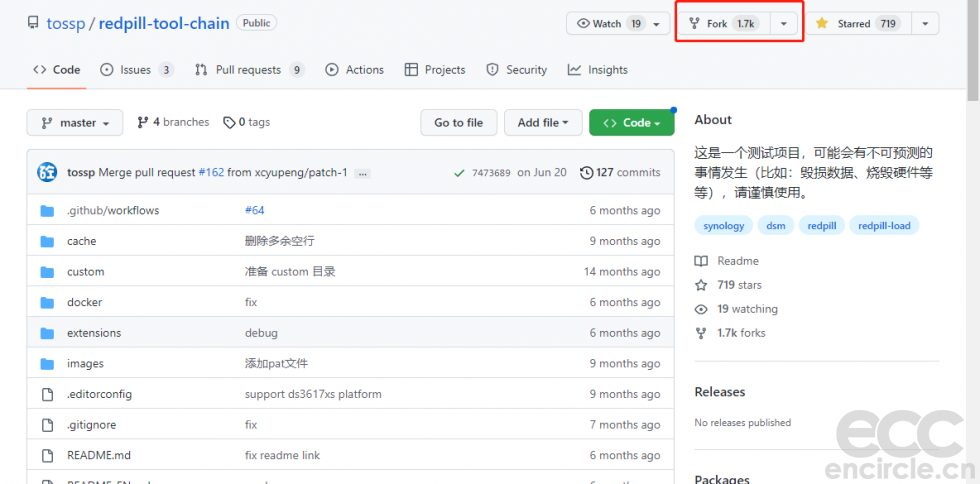Viewport: 980px width, 484px height.
Task: Open the Pull requests tab
Action: [x=249, y=70]
